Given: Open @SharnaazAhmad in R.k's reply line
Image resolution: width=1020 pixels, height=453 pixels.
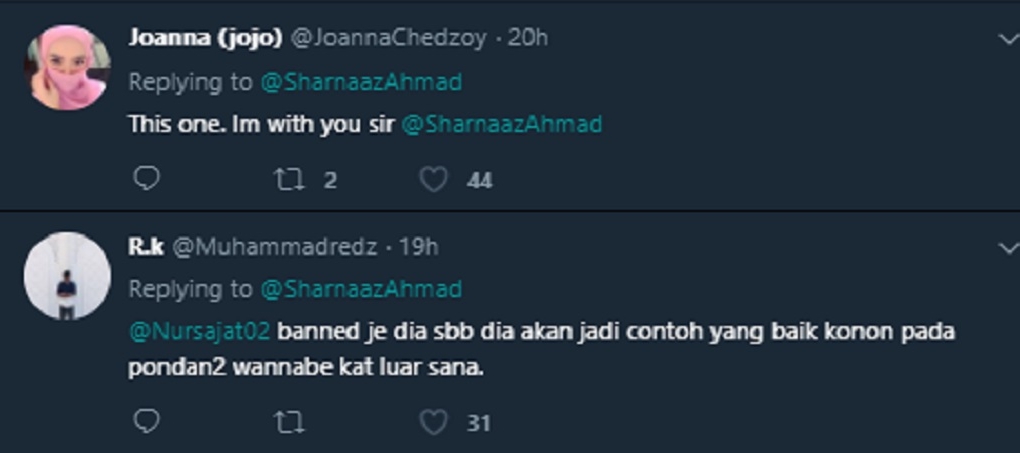Looking at the screenshot, I should (x=361, y=288).
